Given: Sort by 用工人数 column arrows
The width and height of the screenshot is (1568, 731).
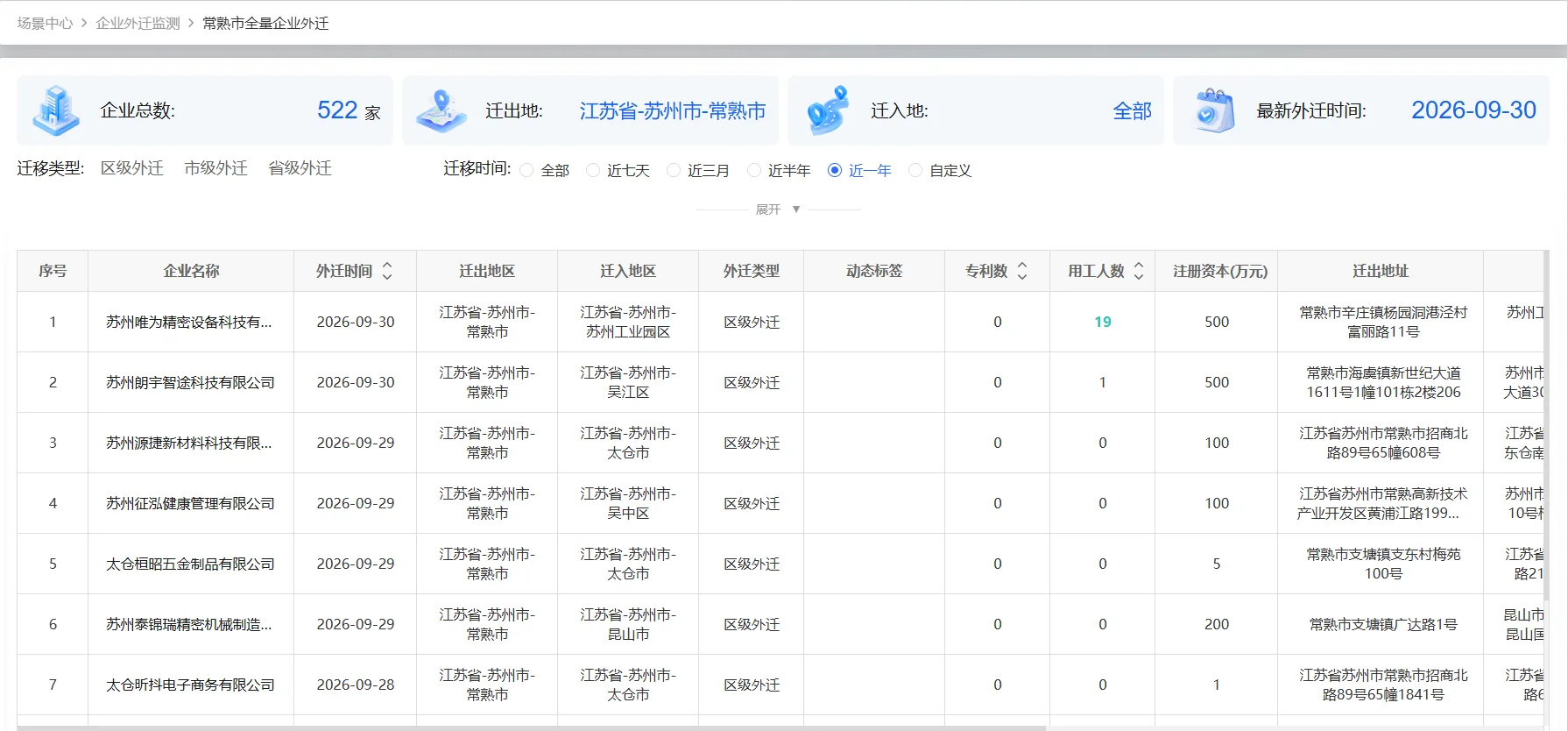Looking at the screenshot, I should coord(1139,271).
